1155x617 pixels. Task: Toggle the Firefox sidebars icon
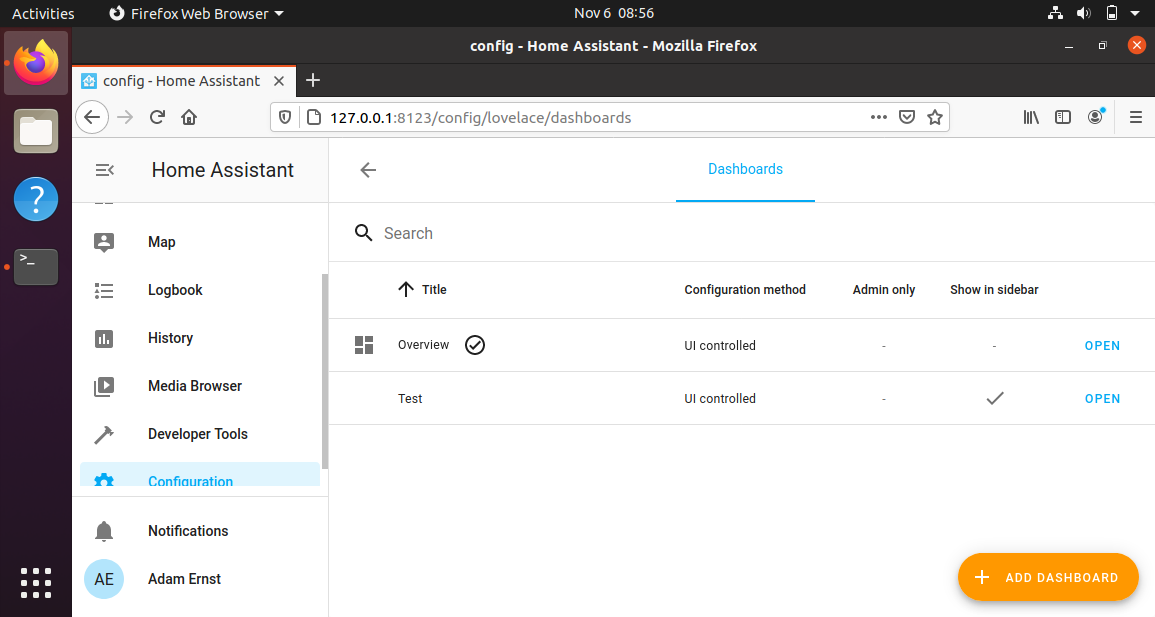click(x=1063, y=117)
